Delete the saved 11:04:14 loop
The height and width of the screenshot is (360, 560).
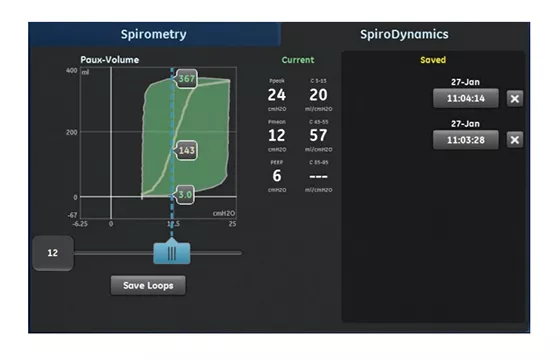click(515, 99)
